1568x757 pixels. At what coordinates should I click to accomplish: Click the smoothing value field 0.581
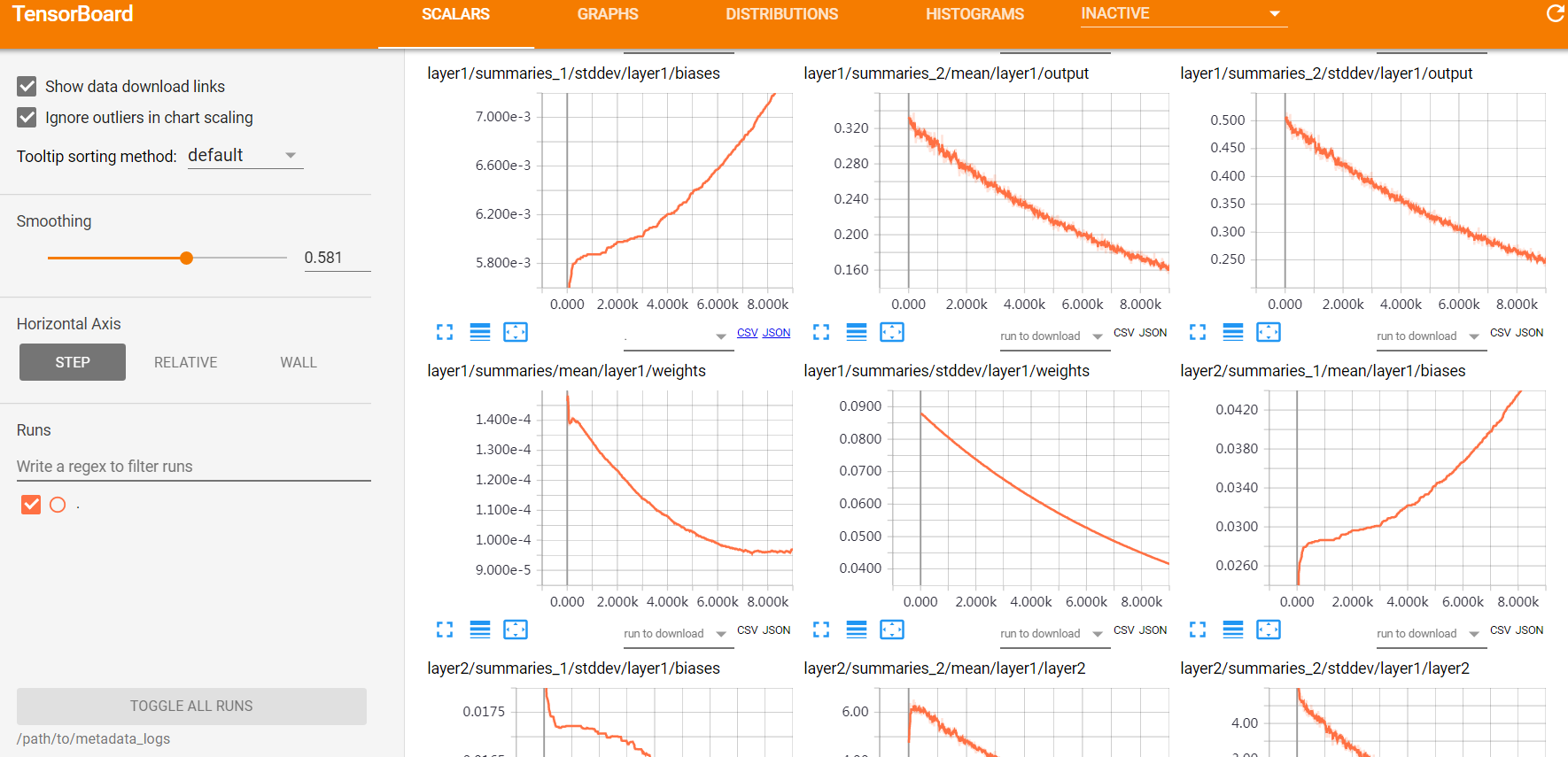[x=338, y=258]
